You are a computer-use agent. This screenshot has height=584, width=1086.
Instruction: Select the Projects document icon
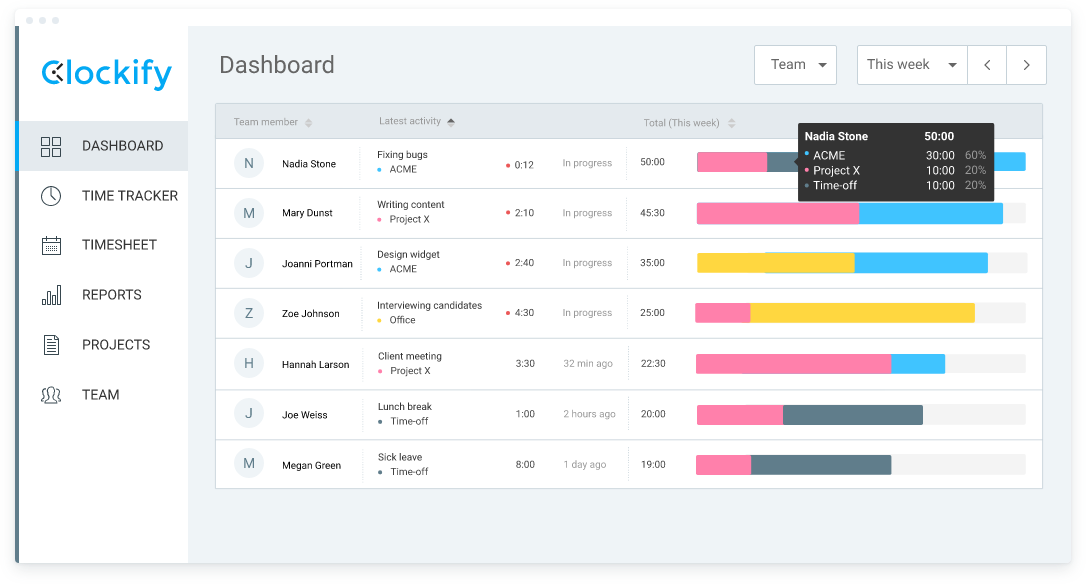tap(51, 344)
